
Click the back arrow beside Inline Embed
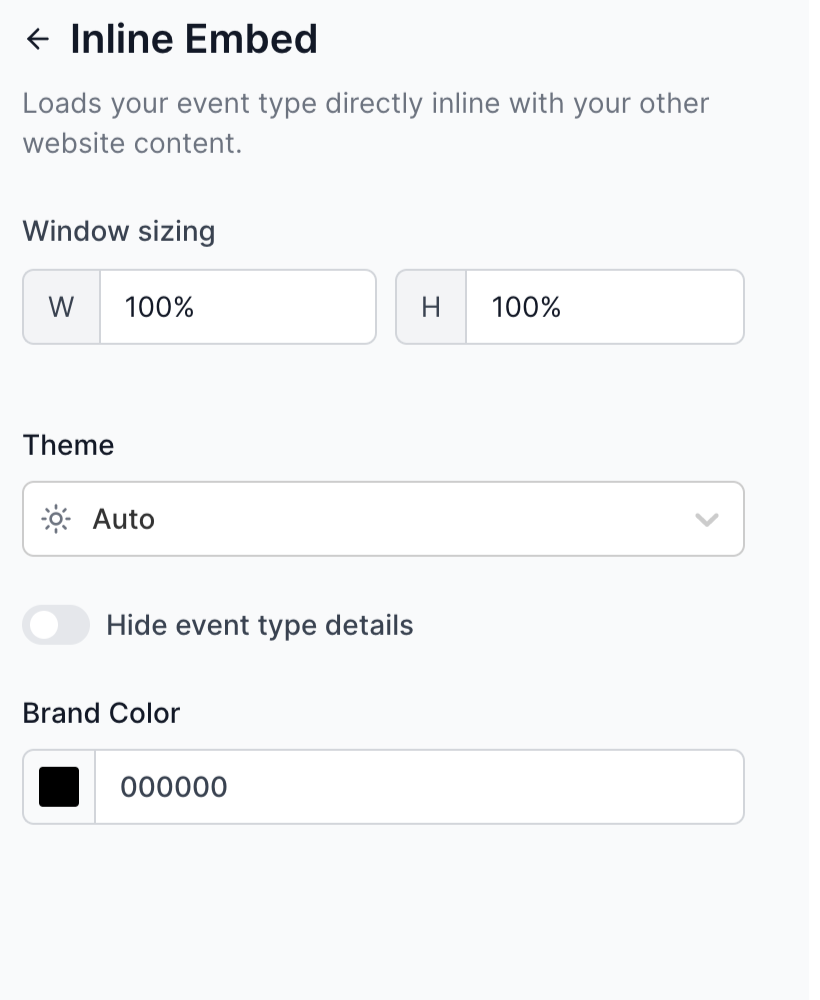(38, 39)
